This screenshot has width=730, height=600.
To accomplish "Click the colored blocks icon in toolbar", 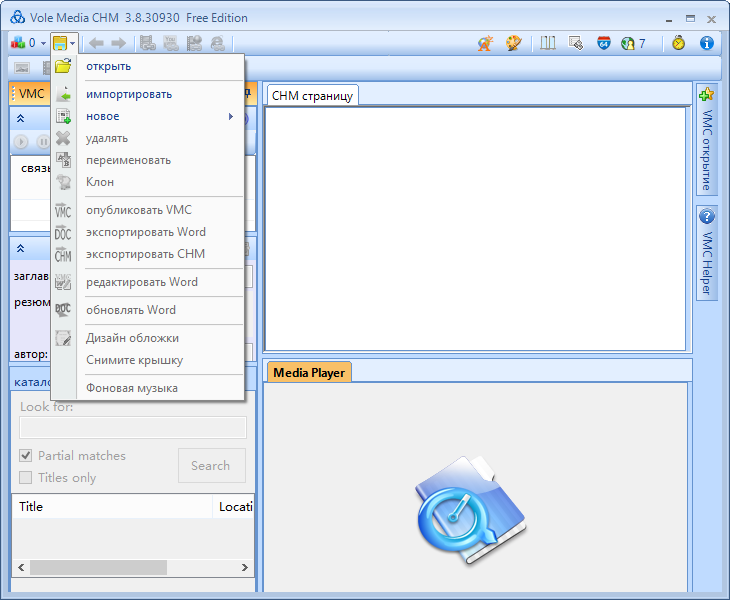I will (x=18, y=43).
